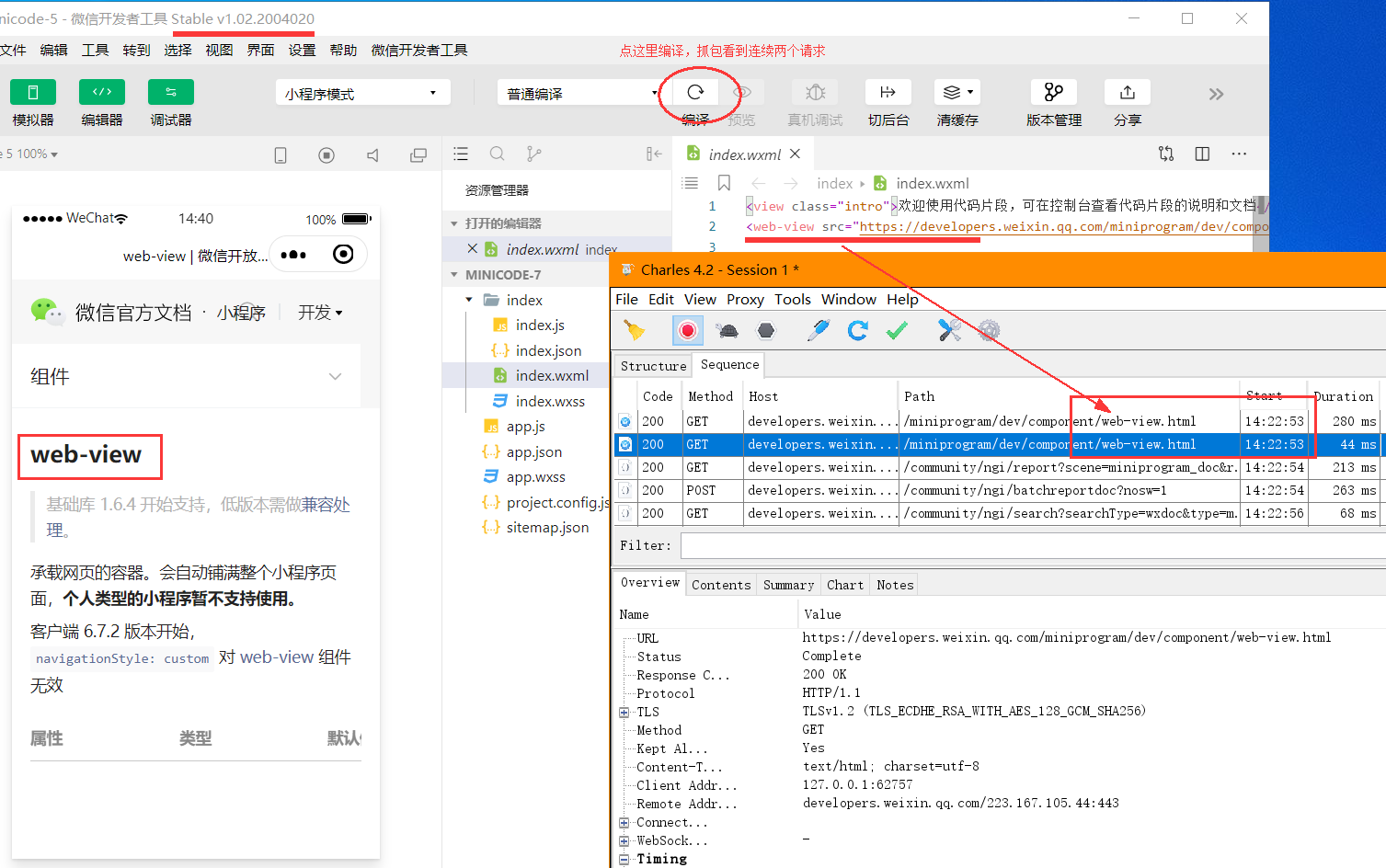Click Charles clear session broom icon

pyautogui.click(x=635, y=330)
